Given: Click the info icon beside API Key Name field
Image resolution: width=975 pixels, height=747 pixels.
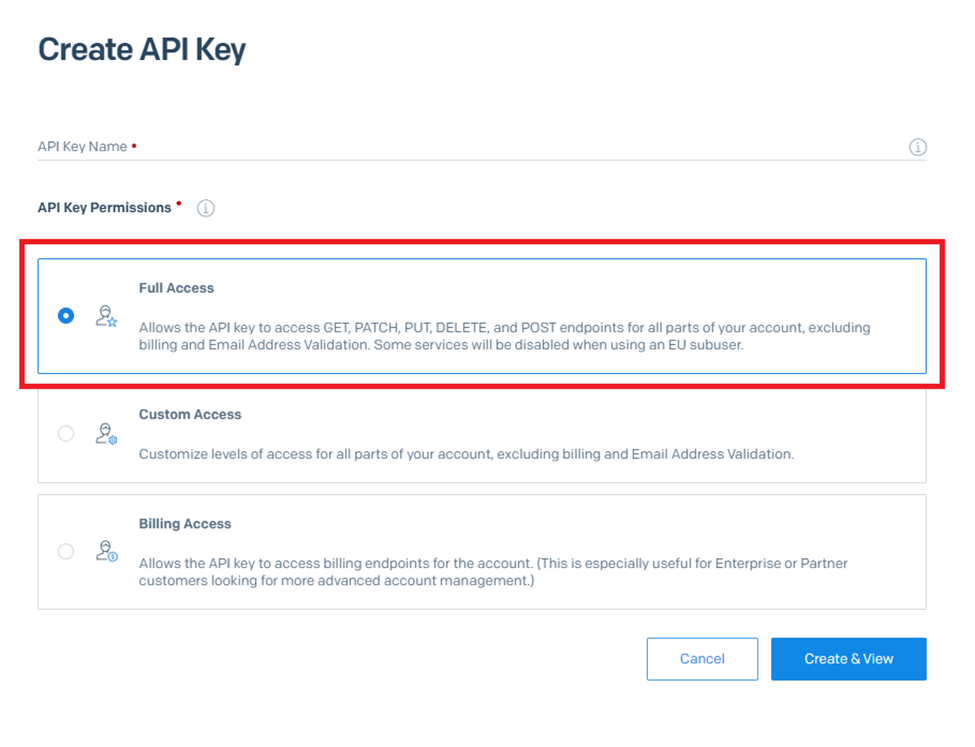Looking at the screenshot, I should click(x=917, y=147).
